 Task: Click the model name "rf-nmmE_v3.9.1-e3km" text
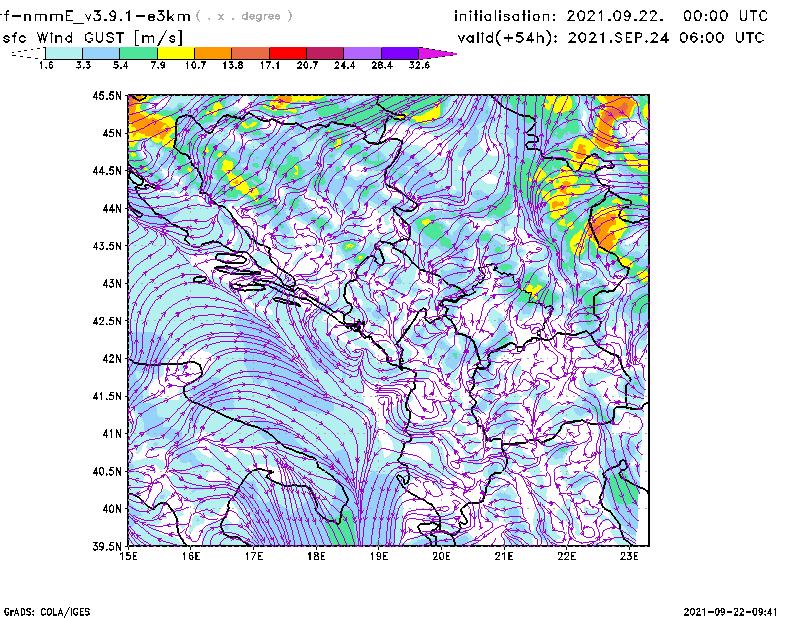click(x=95, y=16)
